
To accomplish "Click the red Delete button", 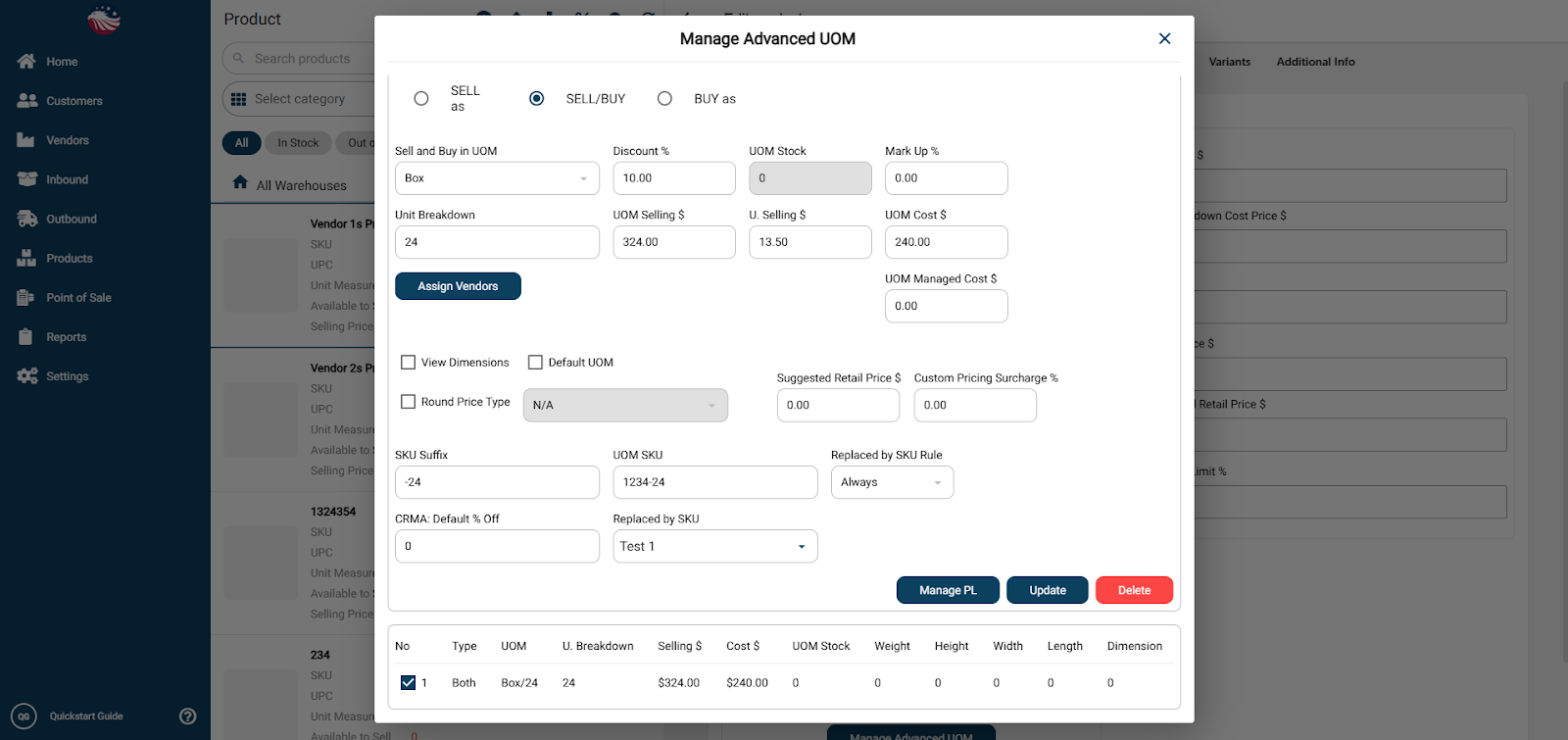I will pyautogui.click(x=1134, y=590).
